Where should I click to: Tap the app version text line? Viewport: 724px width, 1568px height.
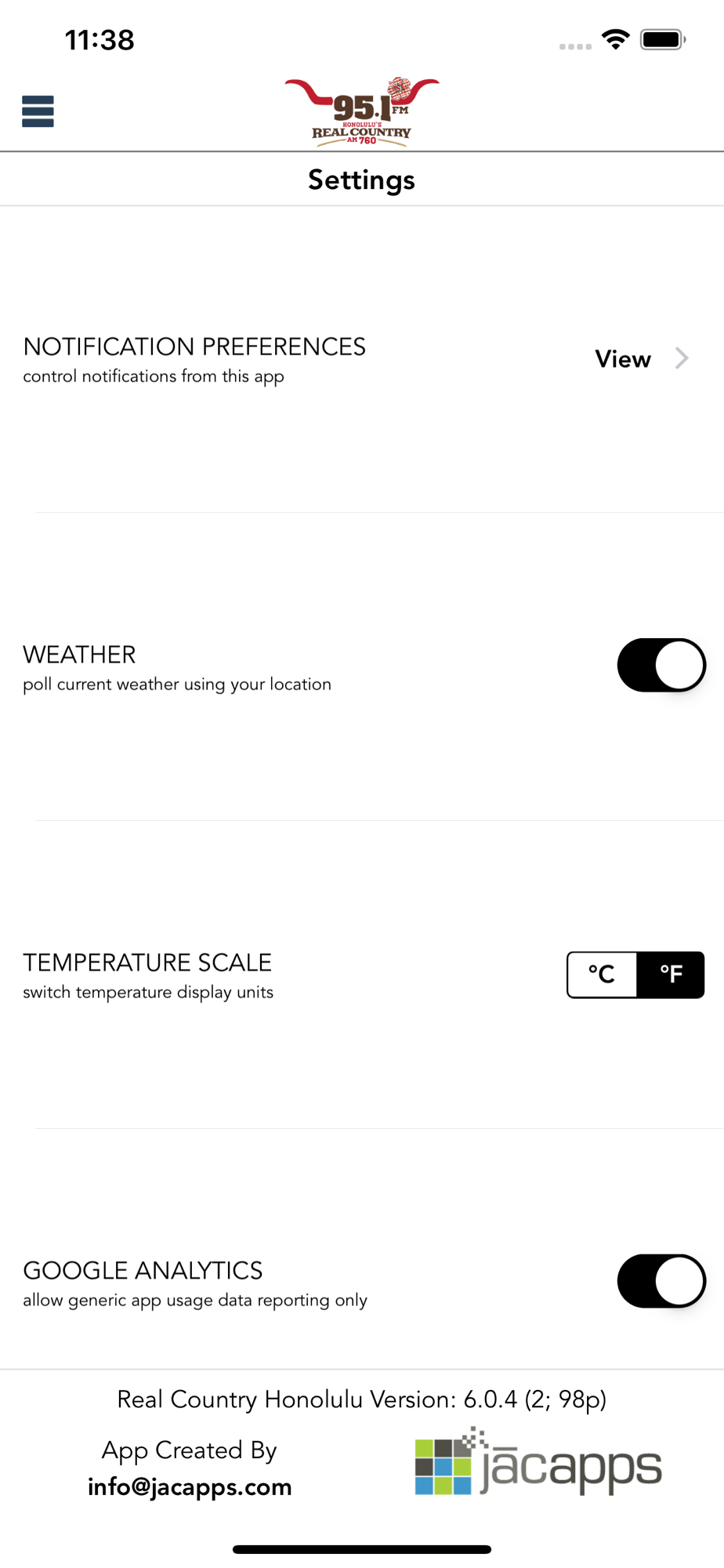(362, 1399)
